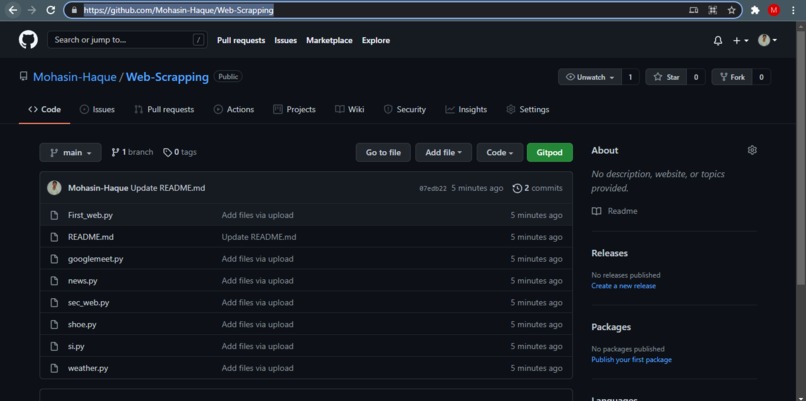Switch to the Settings tab
This screenshot has height=401, width=806.
tap(527, 109)
